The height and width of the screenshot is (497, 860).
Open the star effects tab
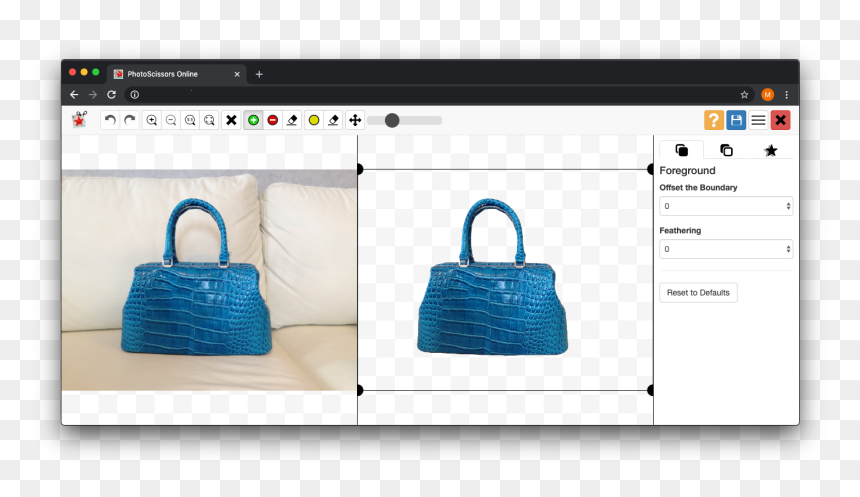[x=771, y=150]
